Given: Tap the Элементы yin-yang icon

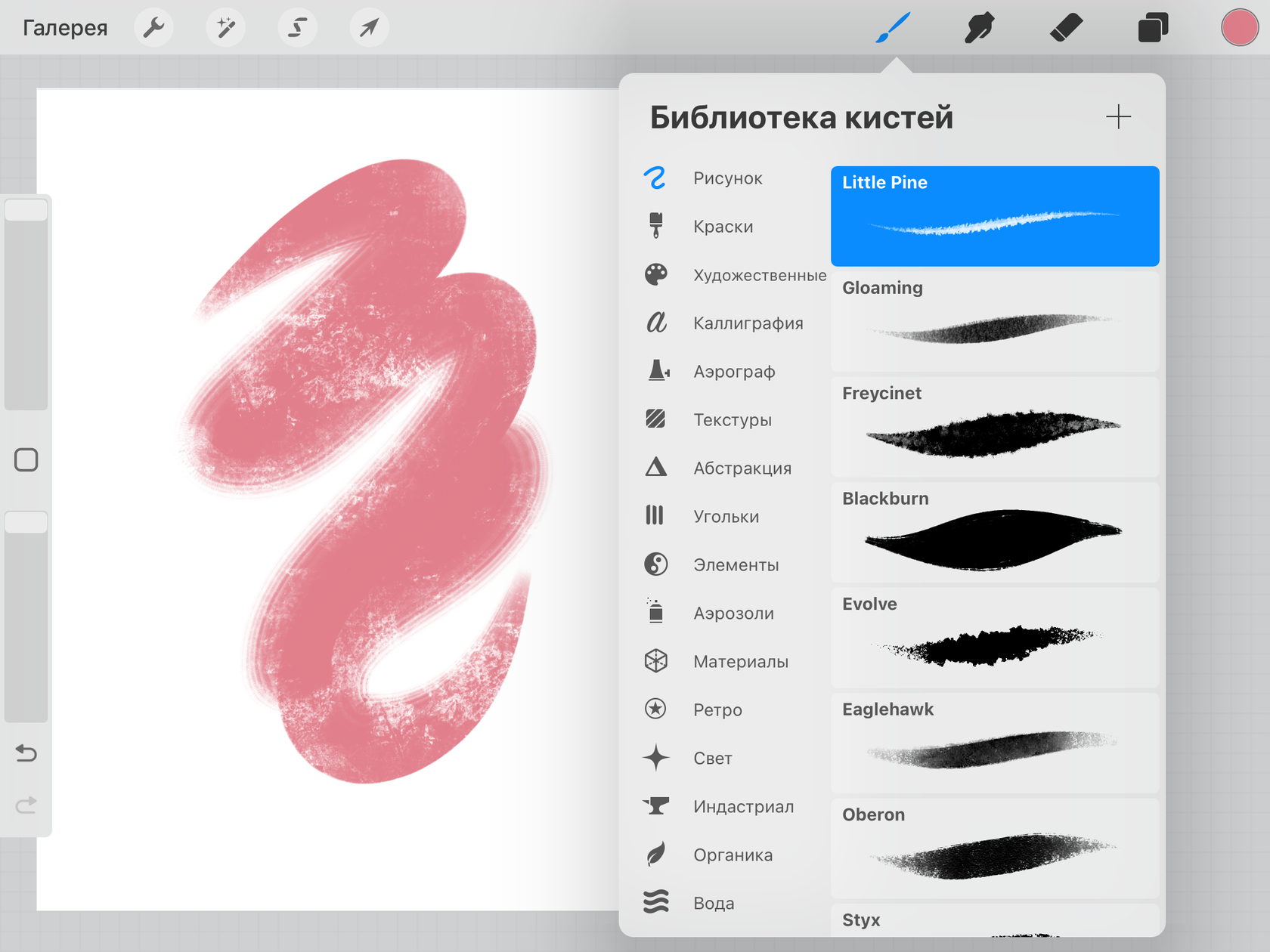Looking at the screenshot, I should tap(655, 564).
